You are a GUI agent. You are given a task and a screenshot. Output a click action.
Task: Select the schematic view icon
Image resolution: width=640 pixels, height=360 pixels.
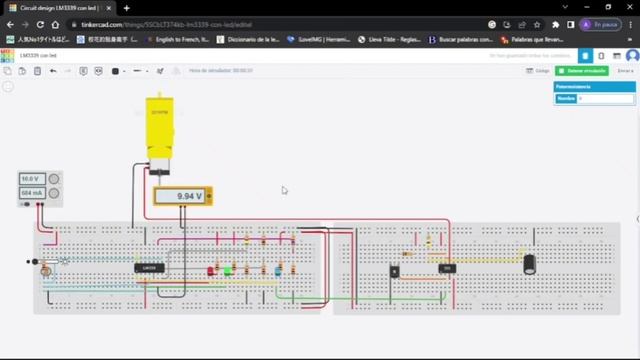tap(601, 56)
